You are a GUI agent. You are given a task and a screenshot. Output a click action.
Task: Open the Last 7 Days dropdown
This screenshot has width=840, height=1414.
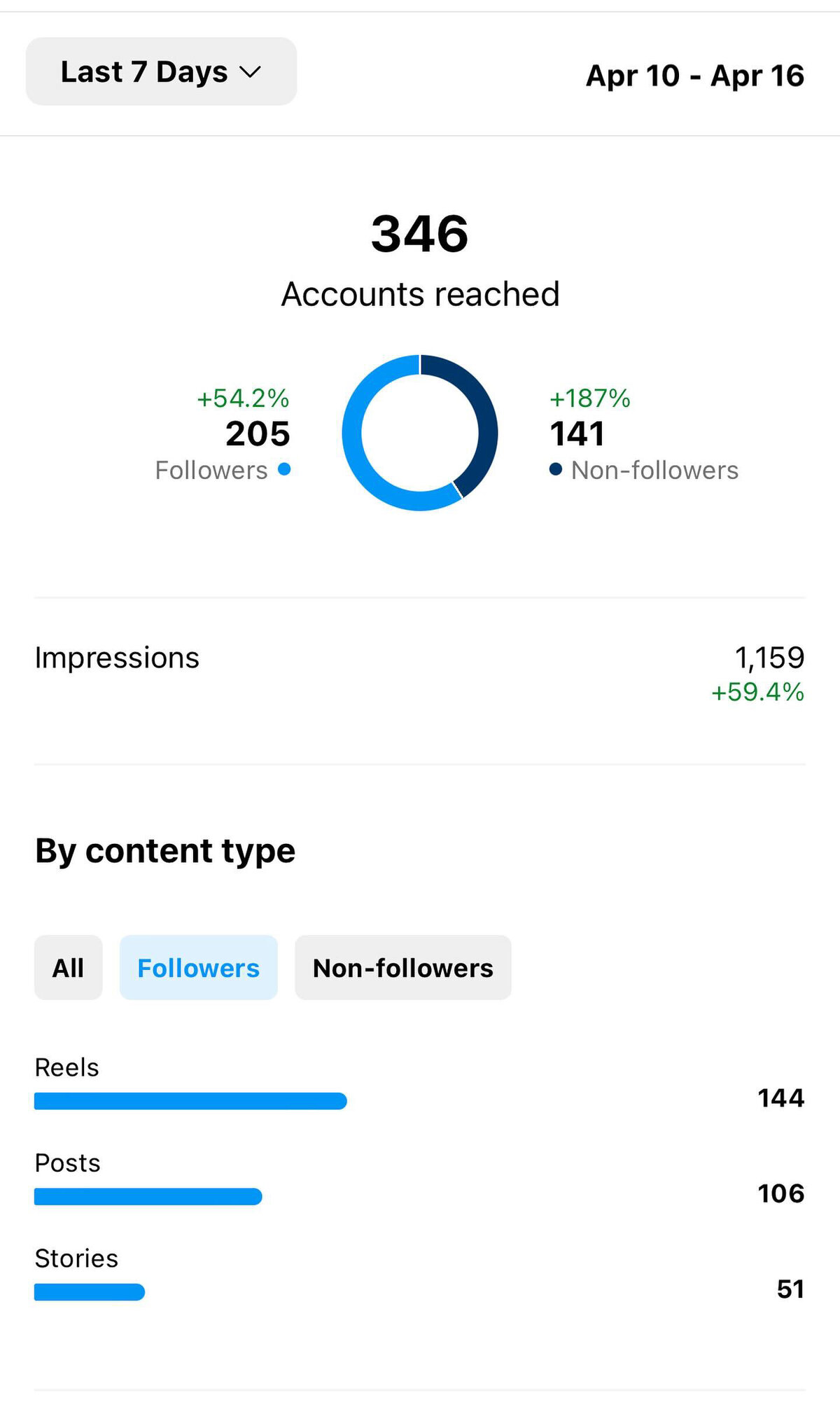(161, 71)
